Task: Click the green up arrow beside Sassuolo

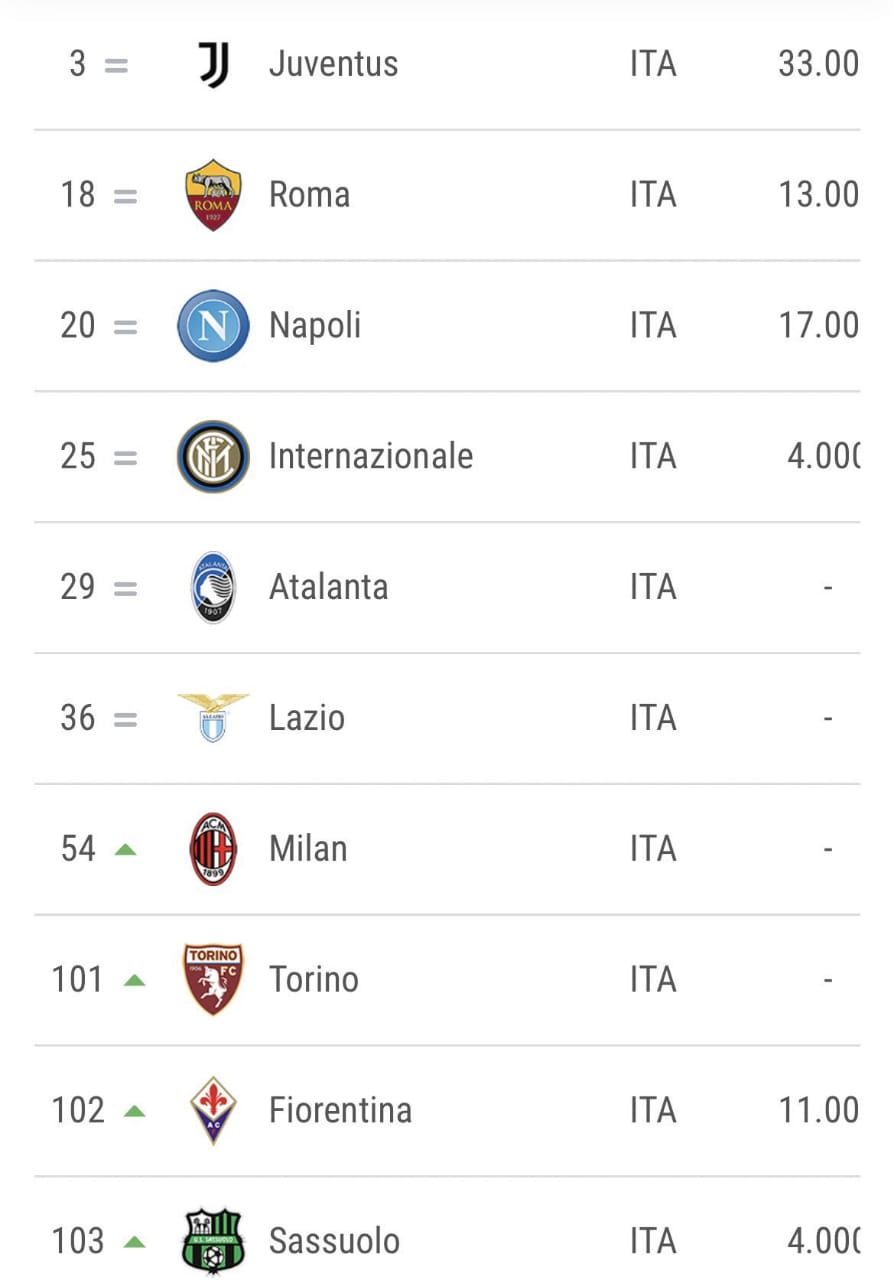Action: pyautogui.click(x=134, y=1242)
